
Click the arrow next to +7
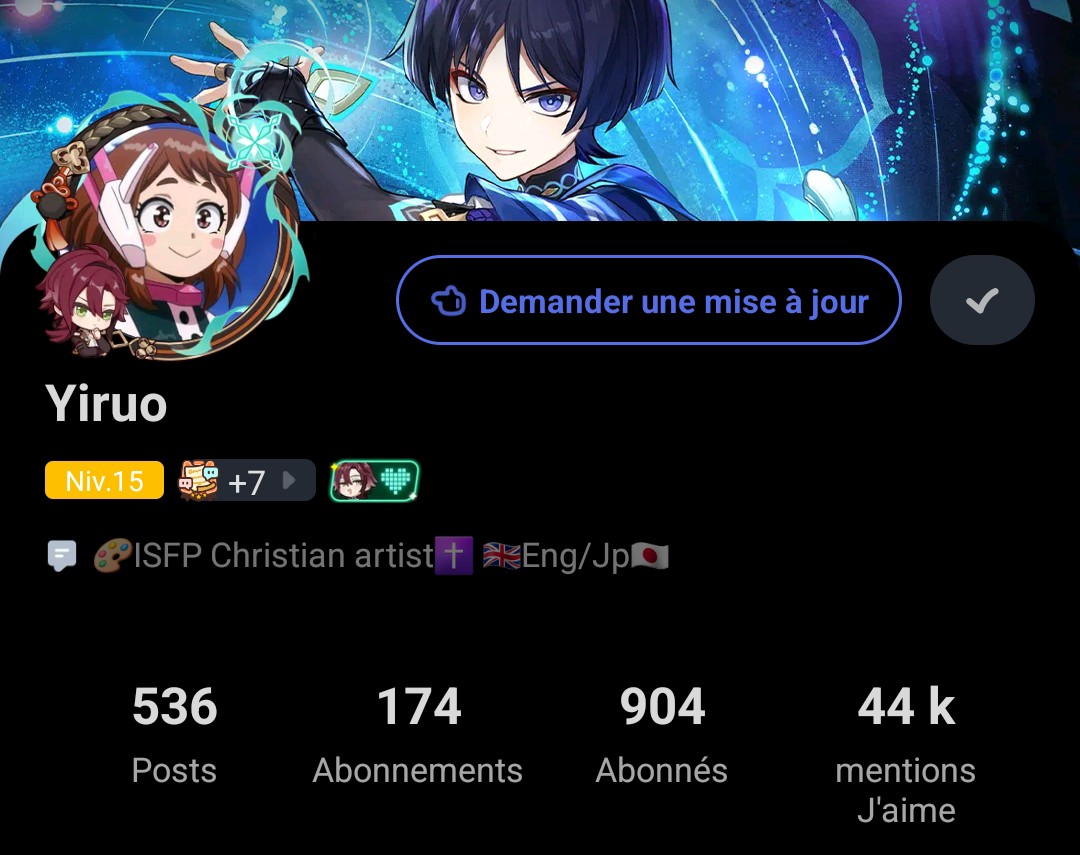(290, 480)
